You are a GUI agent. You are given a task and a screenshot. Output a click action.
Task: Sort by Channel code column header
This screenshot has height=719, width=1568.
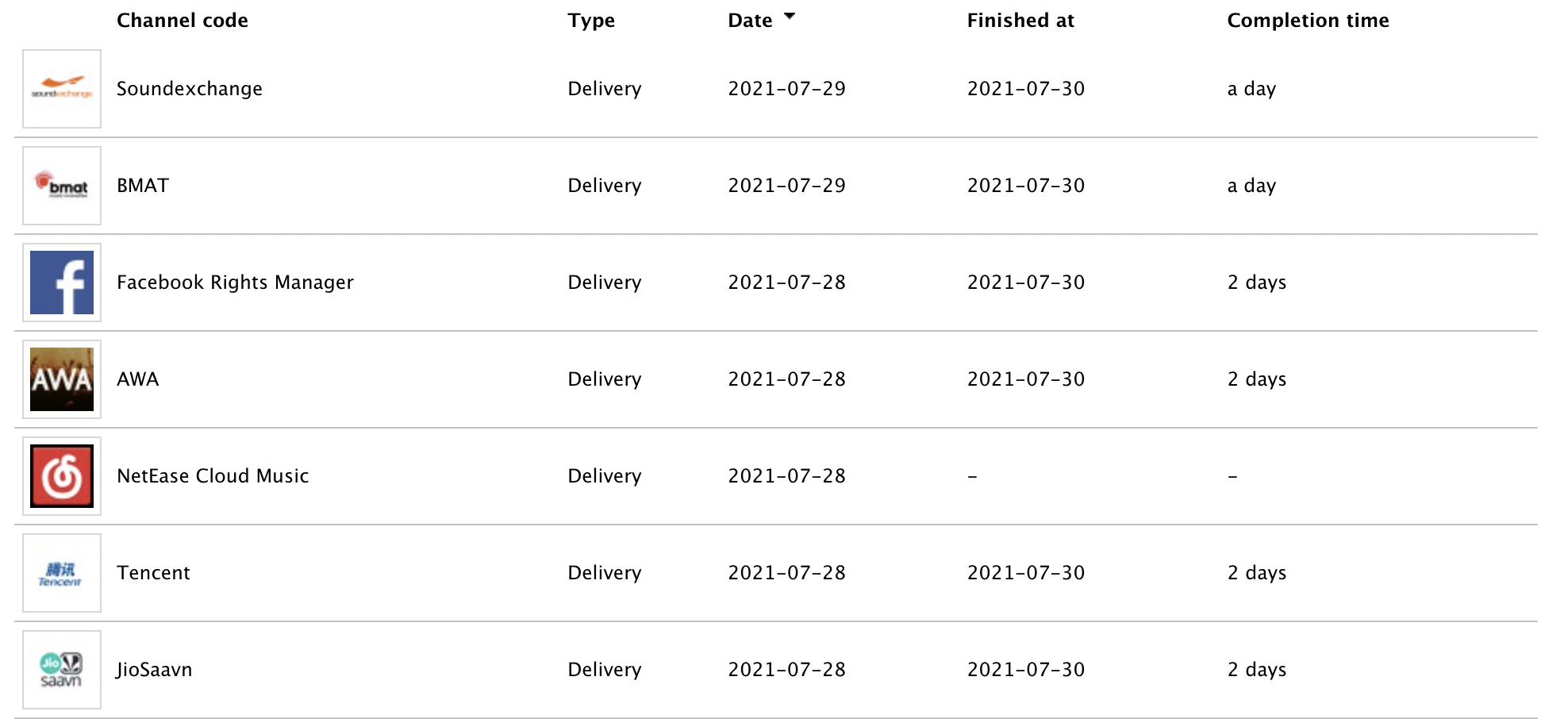pyautogui.click(x=183, y=21)
